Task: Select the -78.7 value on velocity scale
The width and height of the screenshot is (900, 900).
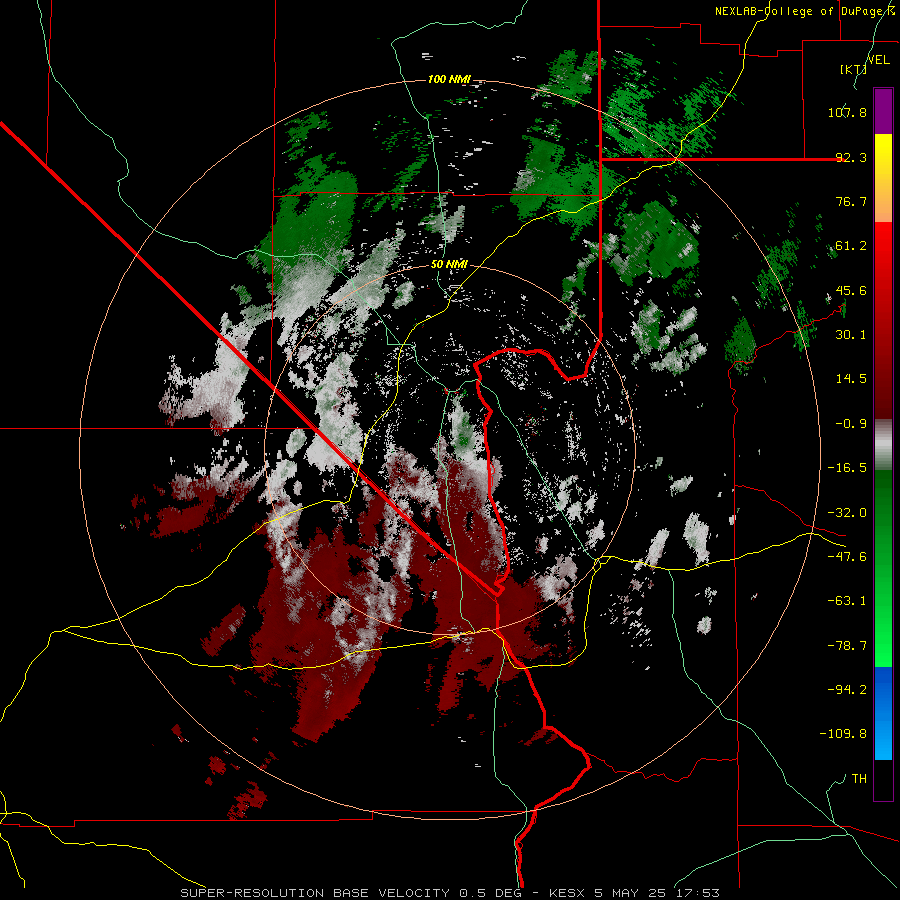Action: tap(847, 646)
